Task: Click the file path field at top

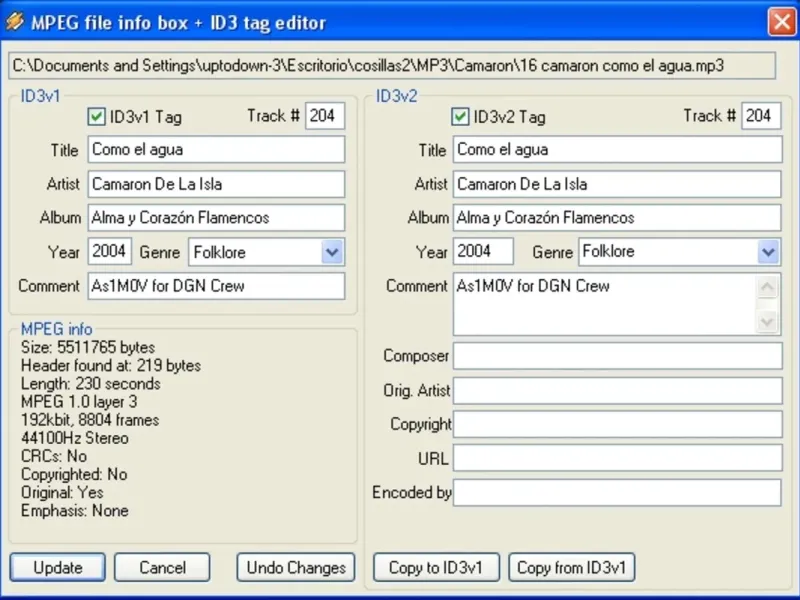Action: click(x=392, y=66)
